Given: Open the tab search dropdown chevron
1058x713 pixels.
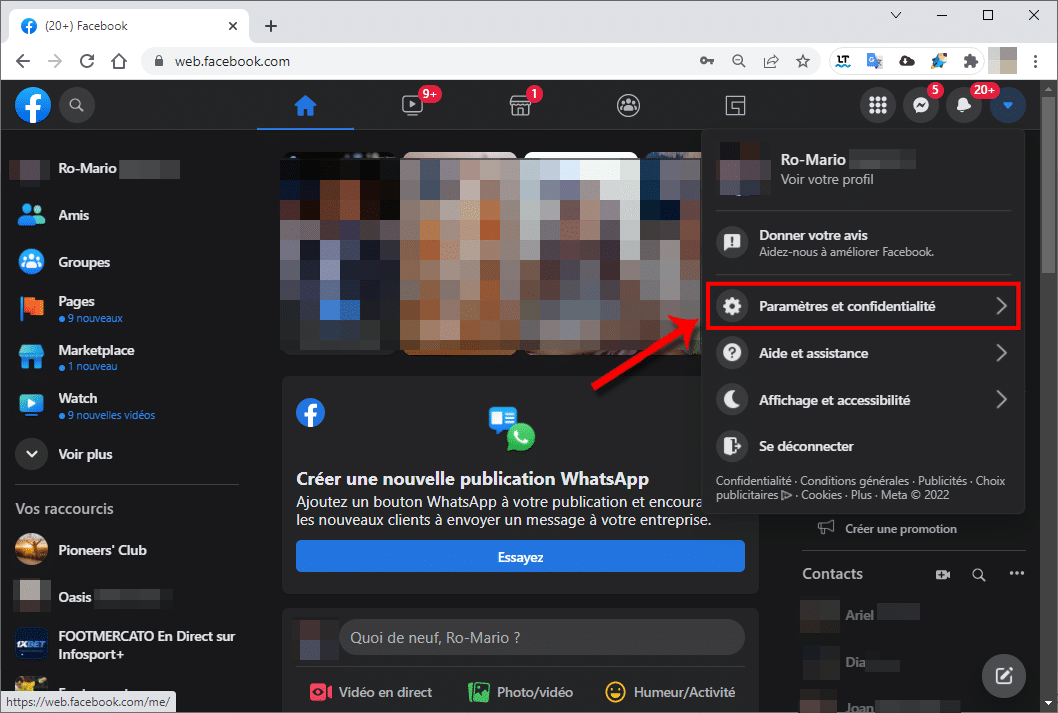Looking at the screenshot, I should (896, 15).
